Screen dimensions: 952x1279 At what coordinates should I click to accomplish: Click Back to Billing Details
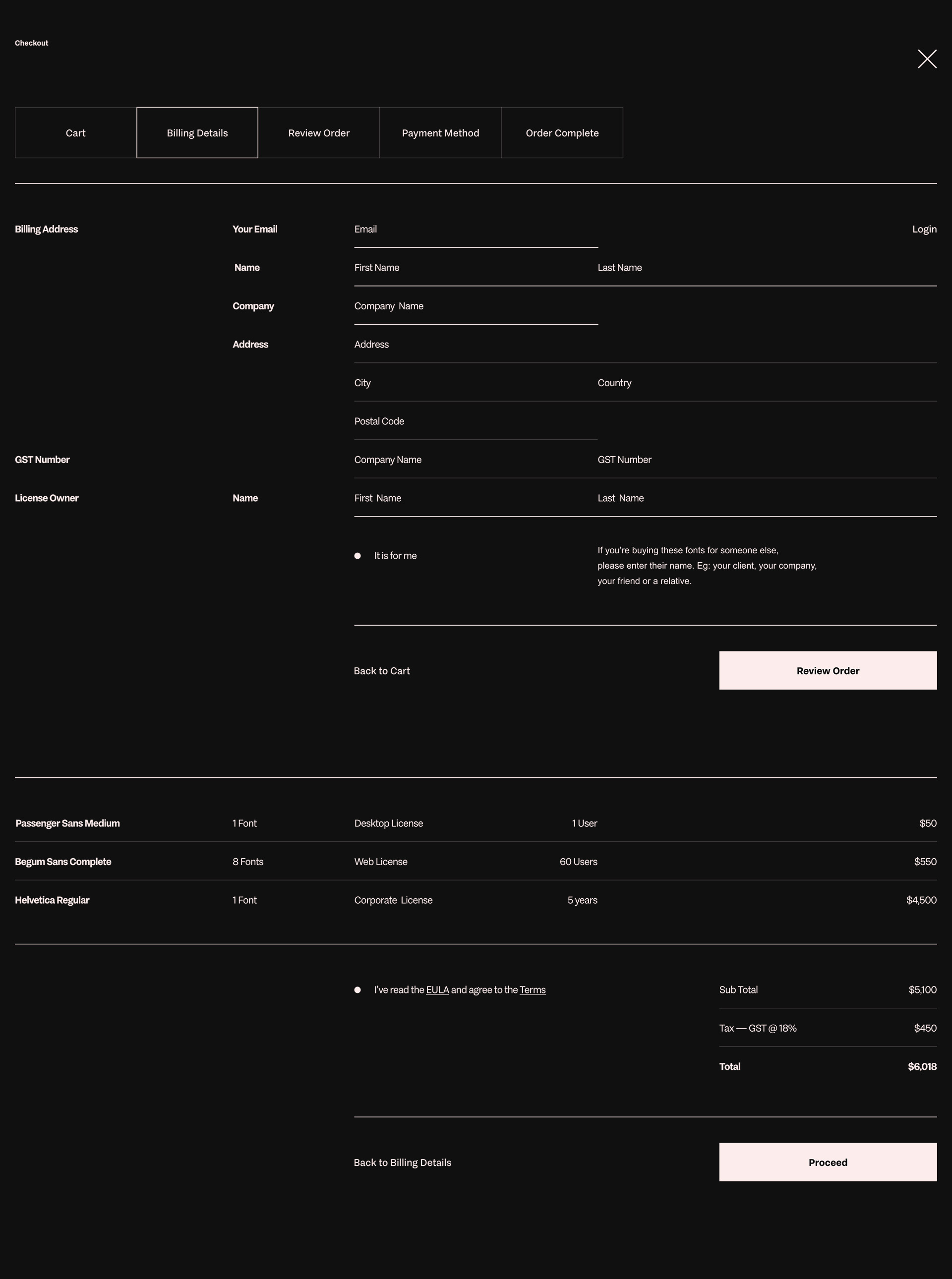tap(402, 1163)
